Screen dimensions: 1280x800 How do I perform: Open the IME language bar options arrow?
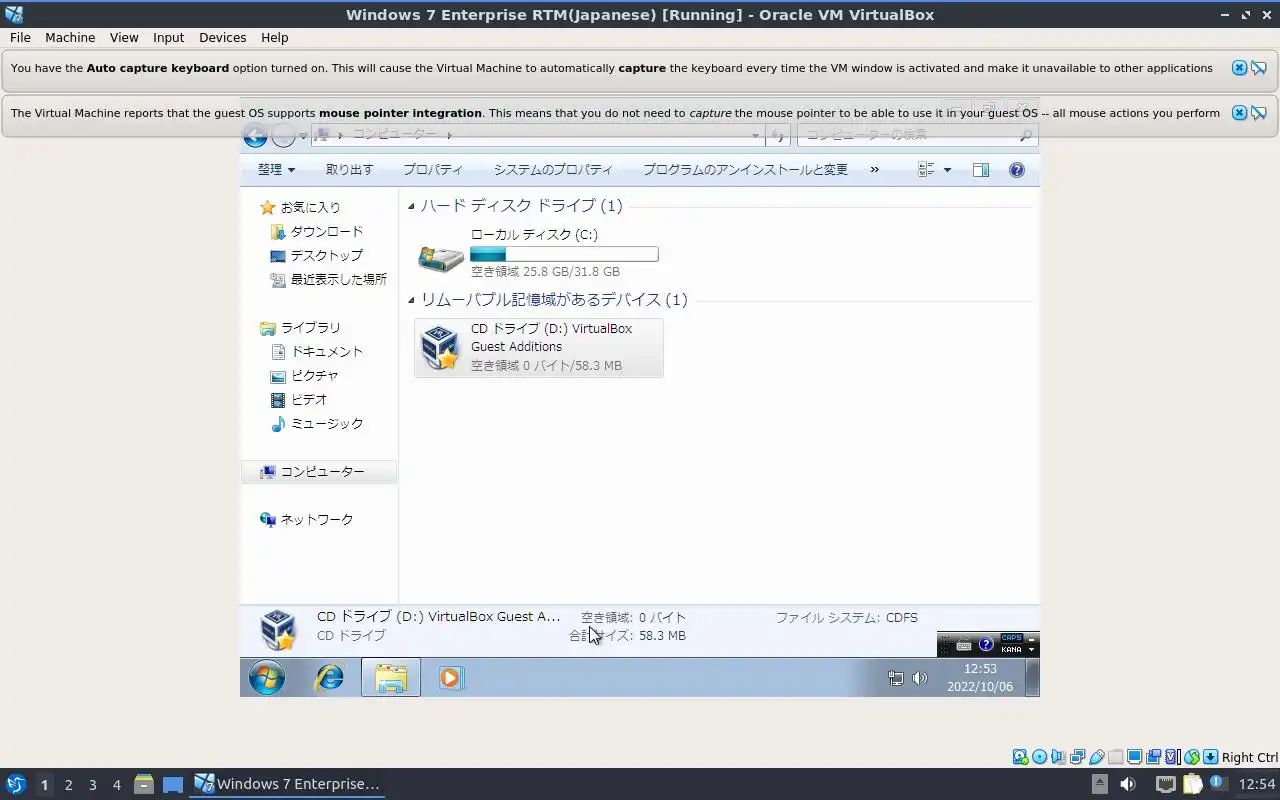click(x=1032, y=650)
